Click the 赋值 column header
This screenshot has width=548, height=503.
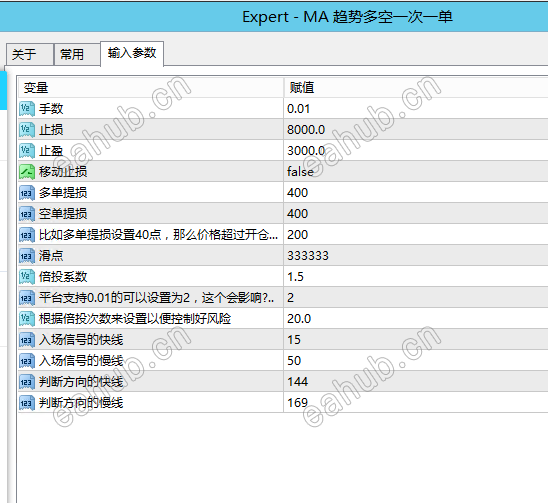tap(416, 87)
